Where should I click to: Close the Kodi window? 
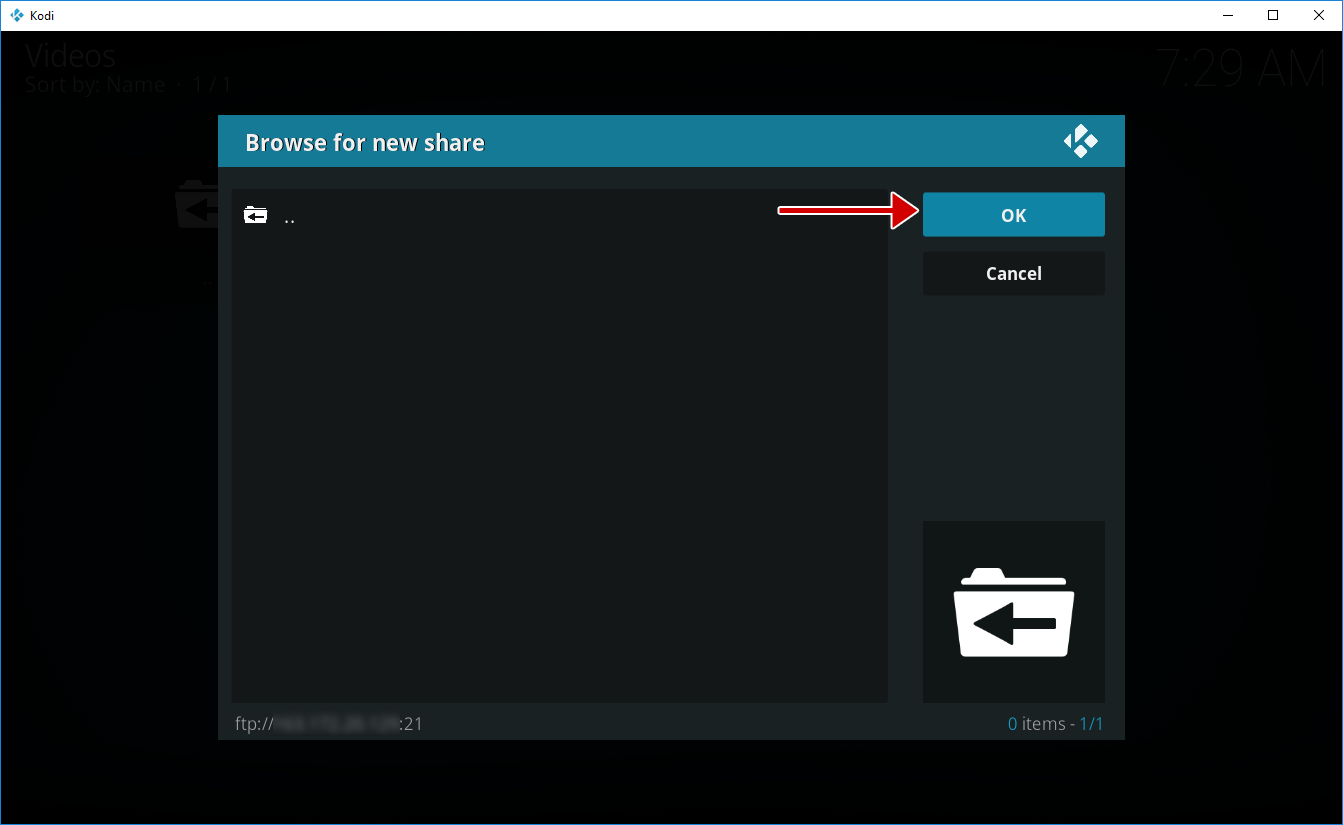point(1318,15)
